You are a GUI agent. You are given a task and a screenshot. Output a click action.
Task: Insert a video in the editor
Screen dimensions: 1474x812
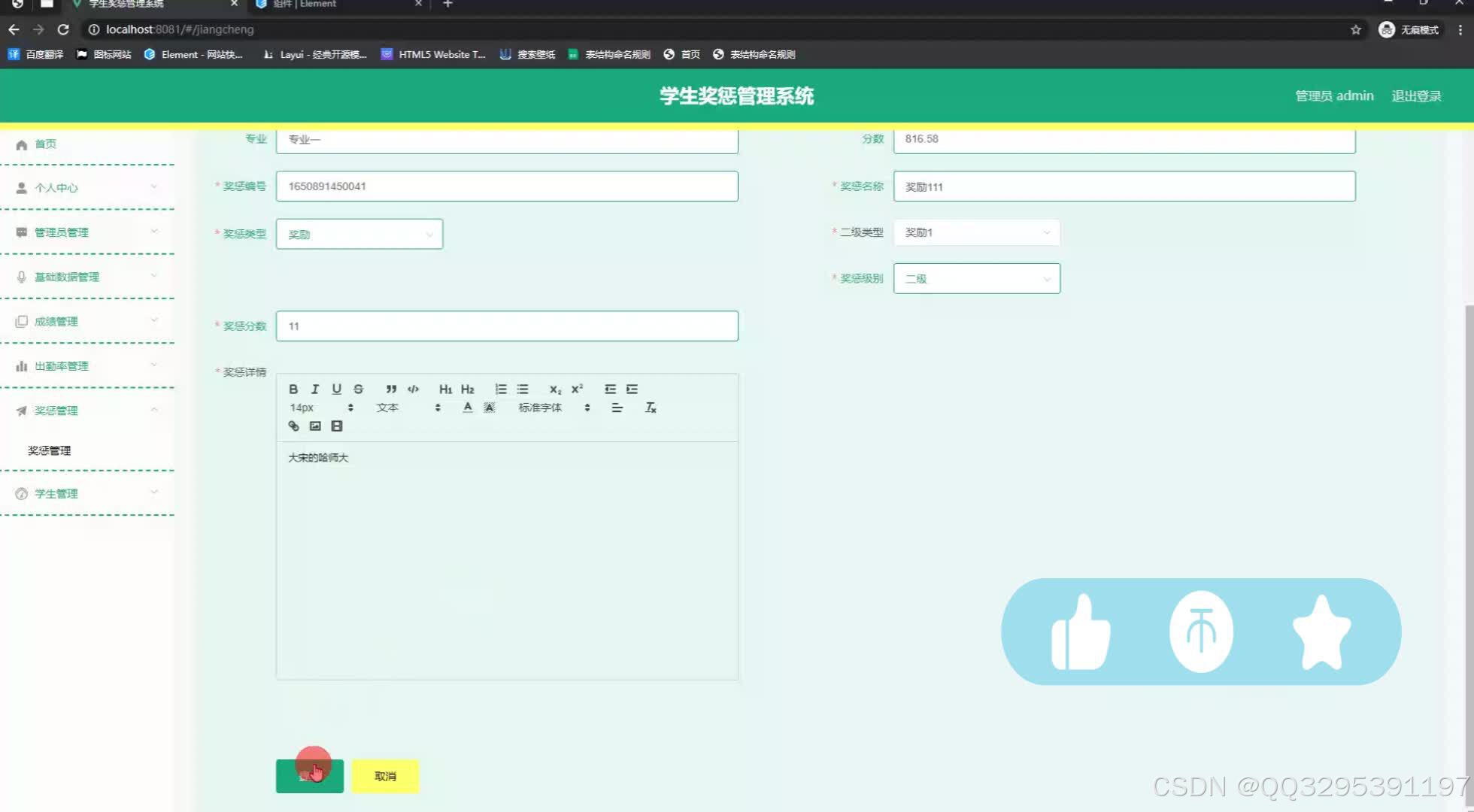(x=337, y=426)
